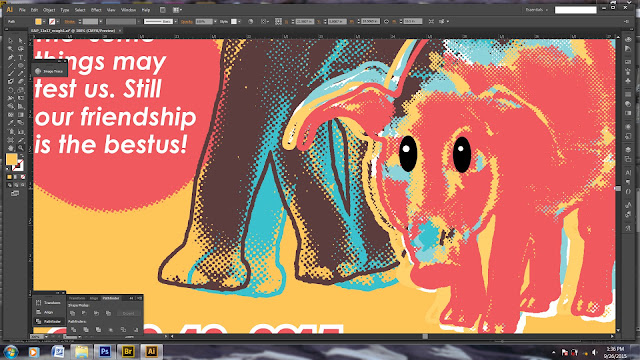Select the Hand tool
640x360 pixels.
pos(11,148)
